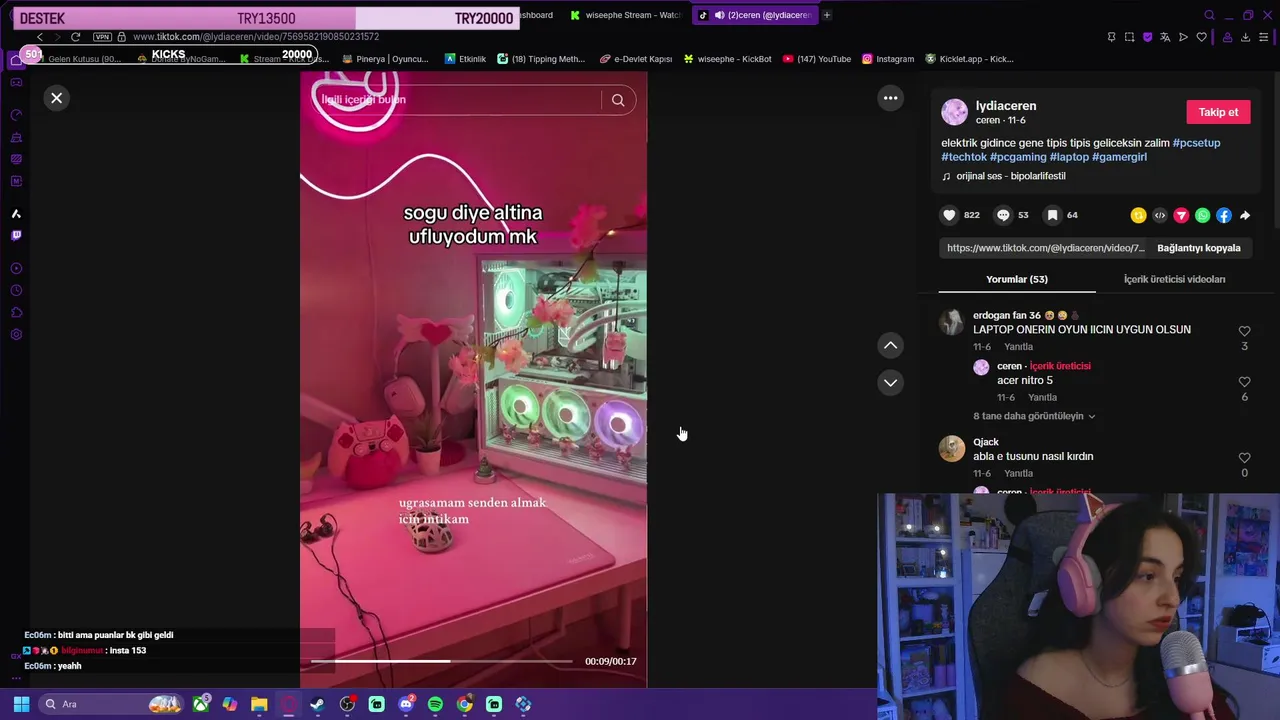Click the embed code icon

(1160, 215)
